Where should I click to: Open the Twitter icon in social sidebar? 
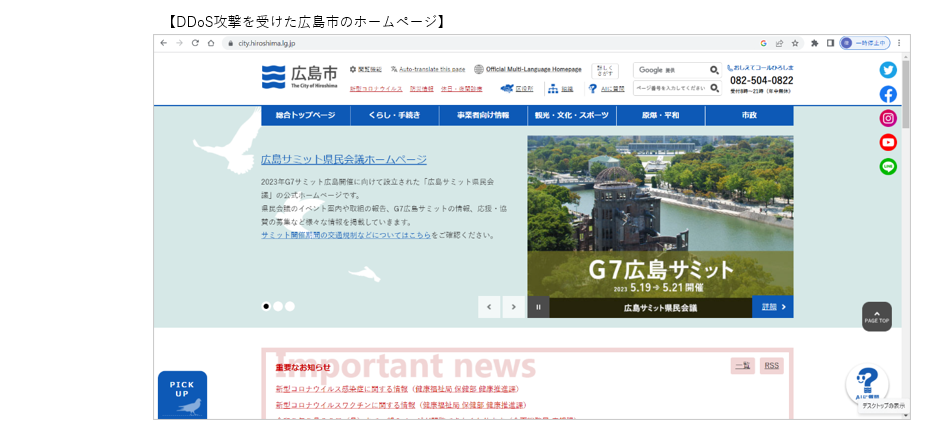click(888, 70)
